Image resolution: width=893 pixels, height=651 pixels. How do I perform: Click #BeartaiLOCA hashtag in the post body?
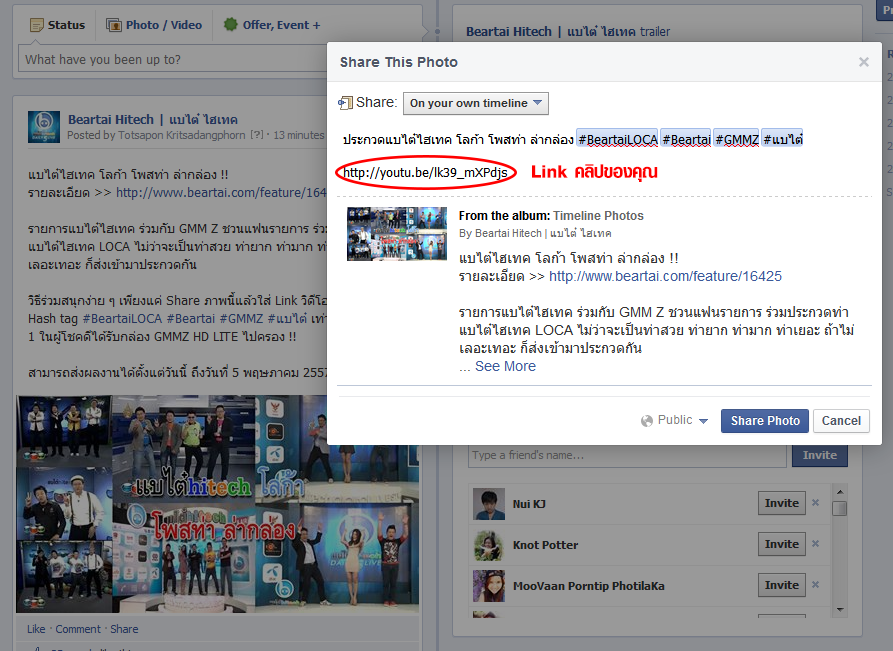pyautogui.click(x=122, y=318)
